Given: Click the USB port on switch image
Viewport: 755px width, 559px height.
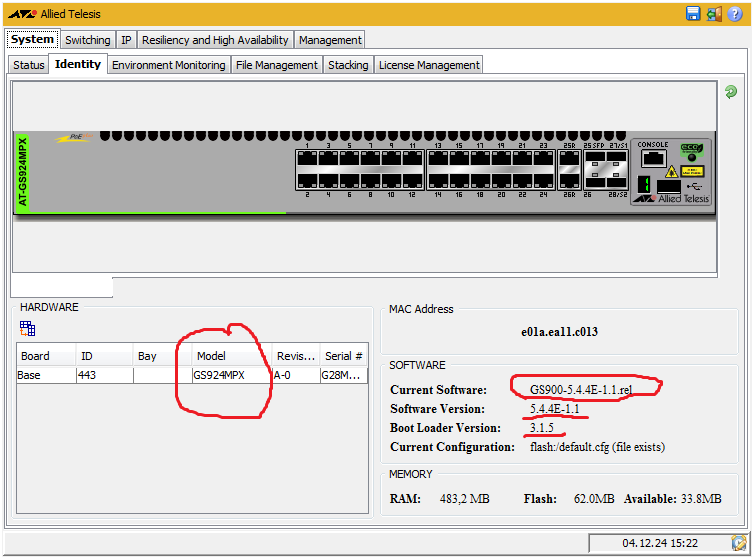Looking at the screenshot, I should [x=669, y=186].
